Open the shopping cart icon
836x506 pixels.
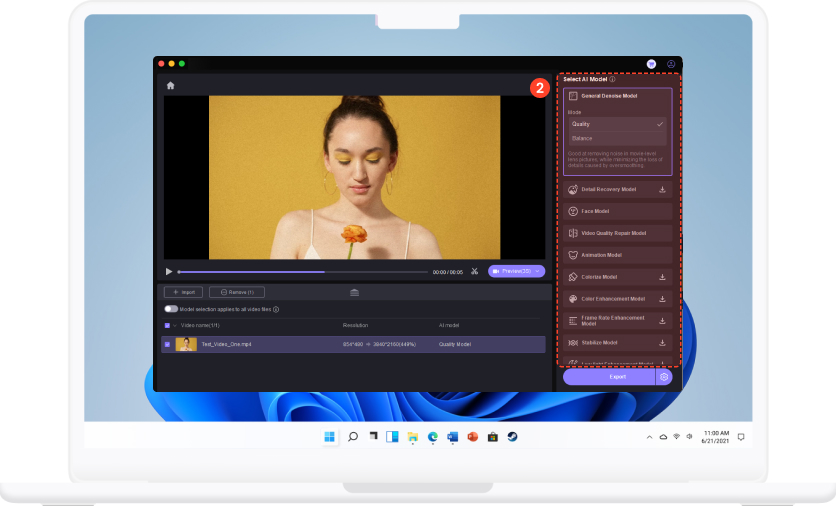point(651,63)
